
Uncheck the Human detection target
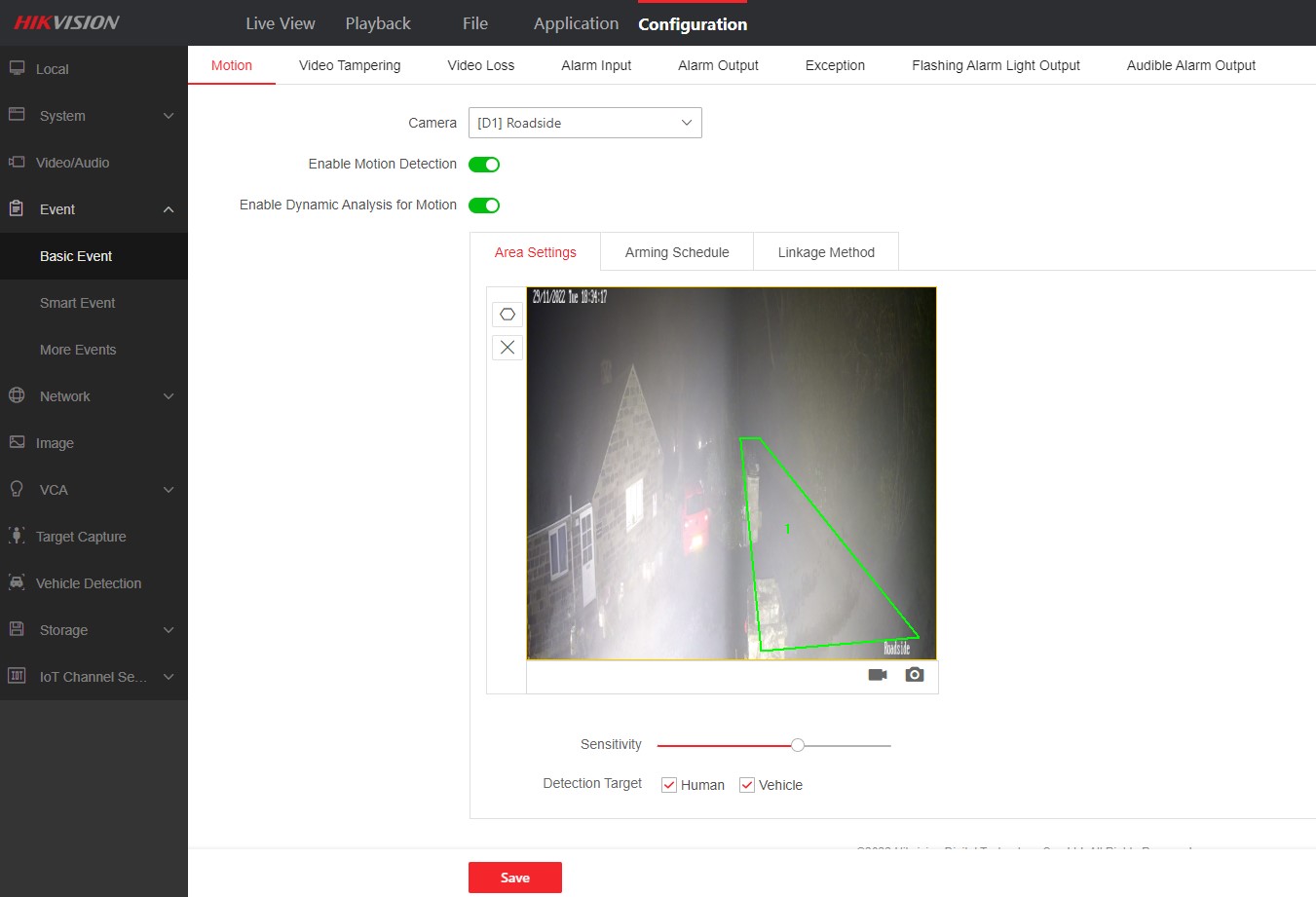coord(669,784)
